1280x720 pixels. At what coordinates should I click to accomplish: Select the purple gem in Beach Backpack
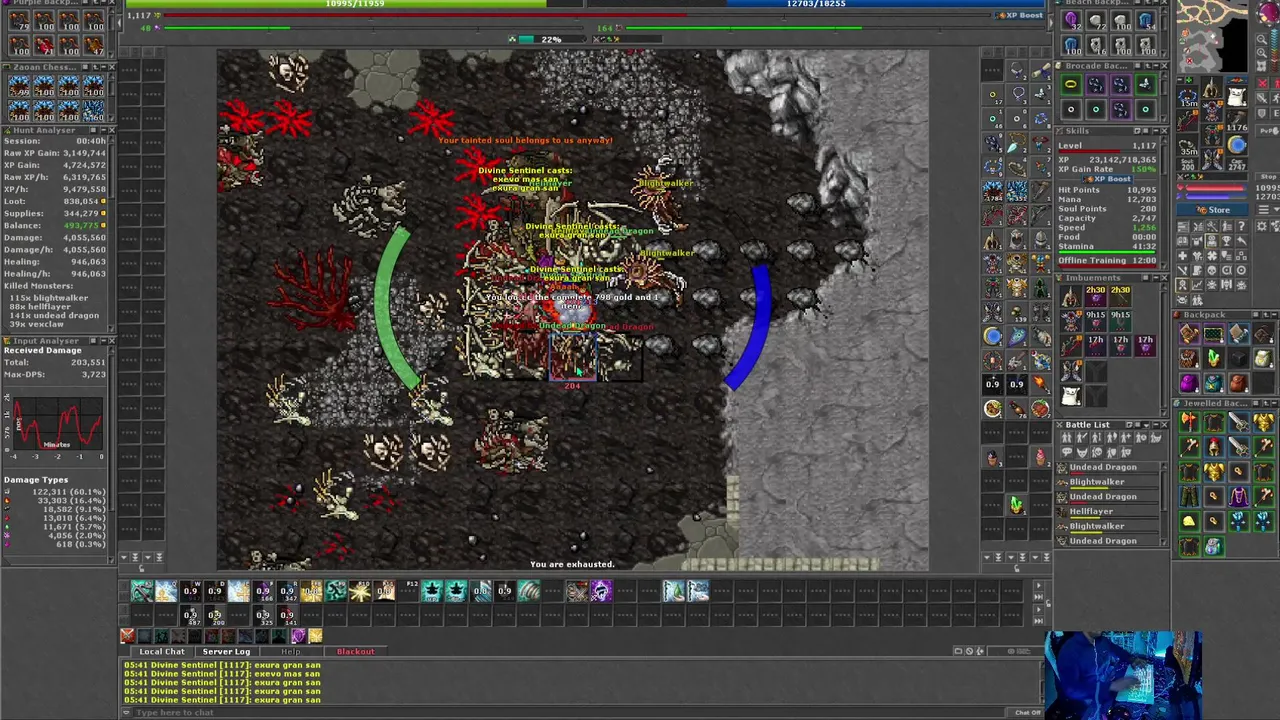tap(1071, 21)
